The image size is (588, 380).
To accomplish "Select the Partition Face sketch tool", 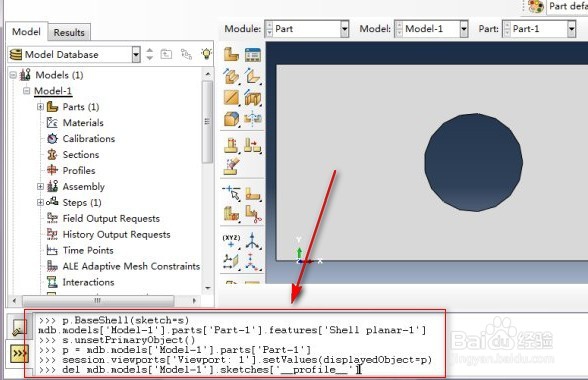I will (x=253, y=194).
